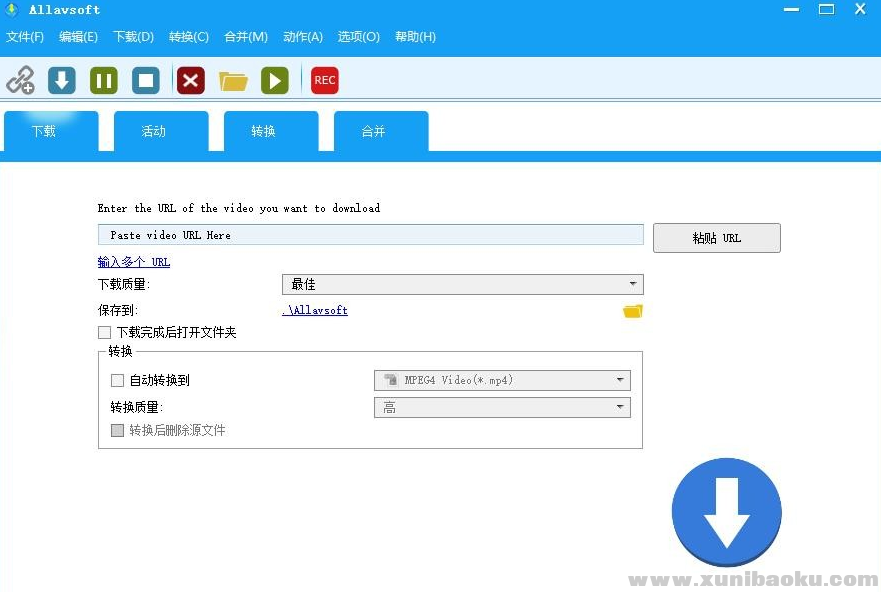Click inside the video URL input field

[370, 234]
